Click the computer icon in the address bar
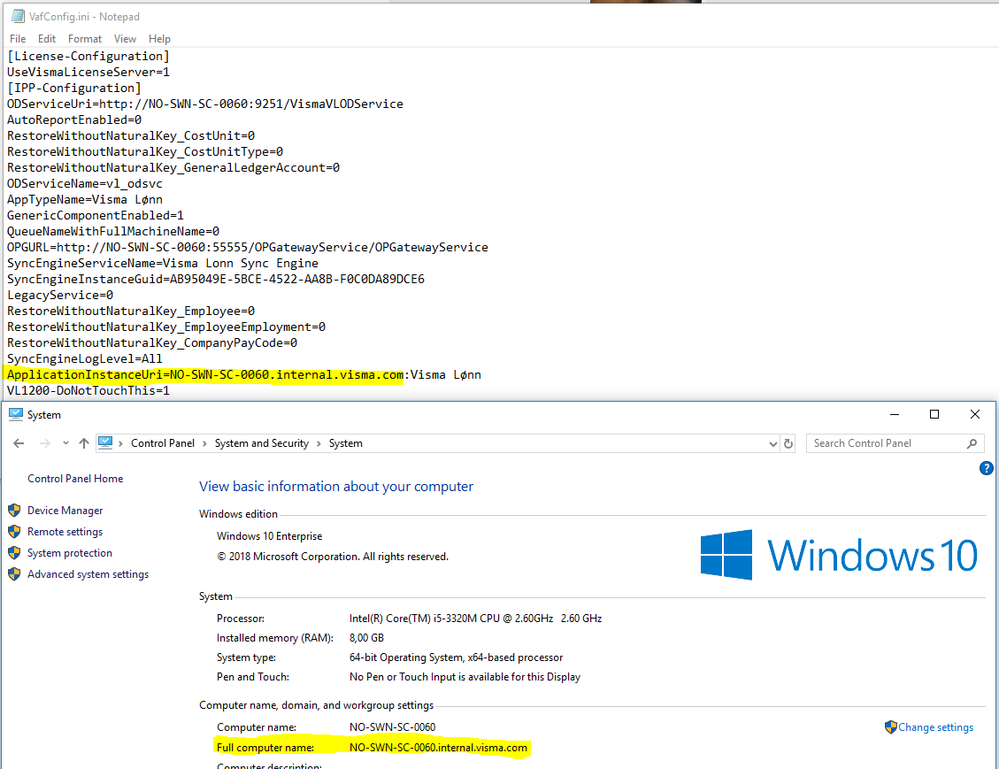Screen dimensions: 999x769 pos(106,443)
